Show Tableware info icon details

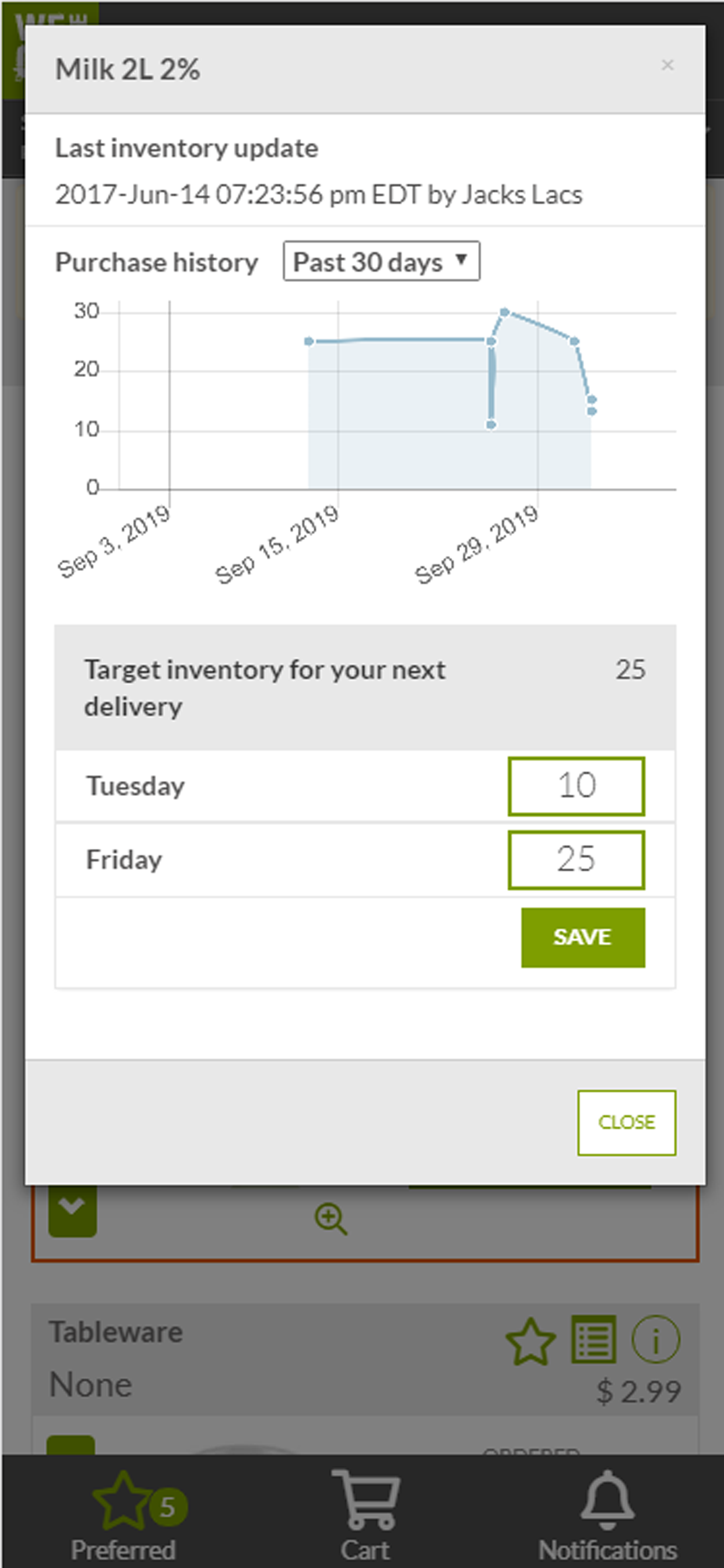(655, 1339)
